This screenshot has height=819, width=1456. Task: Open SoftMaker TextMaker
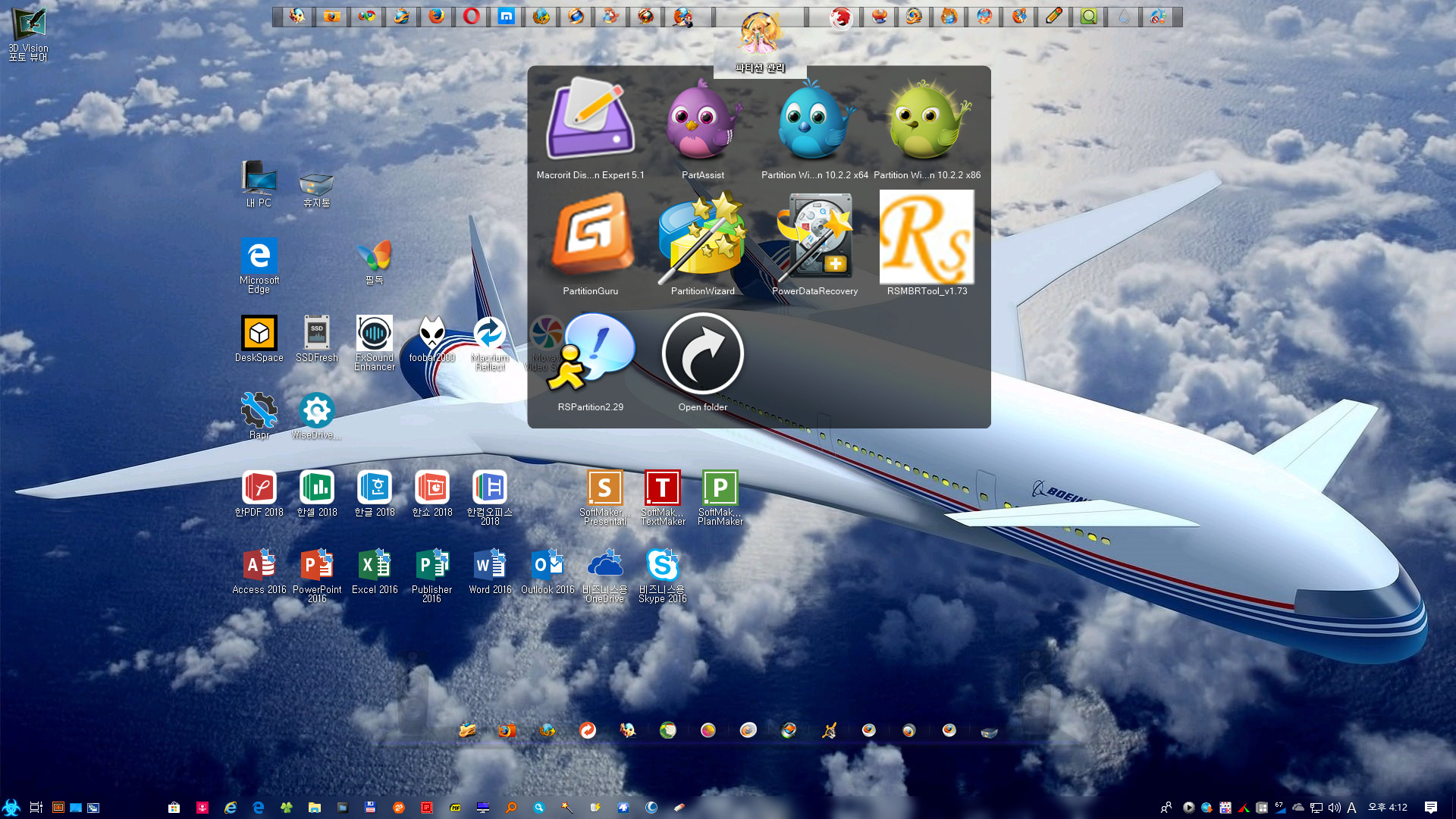tap(662, 497)
